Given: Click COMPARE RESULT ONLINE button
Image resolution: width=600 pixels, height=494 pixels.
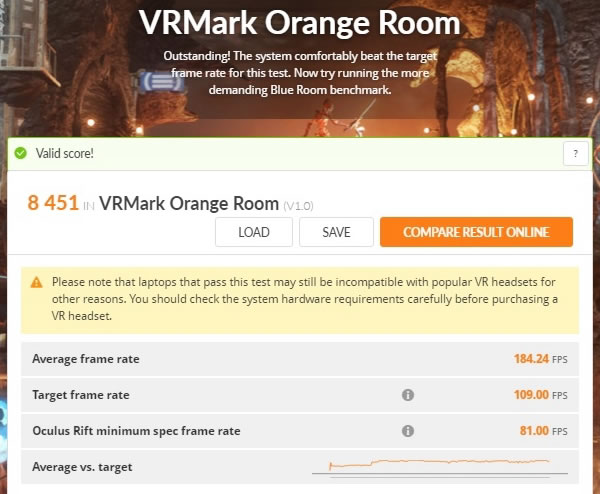Looking at the screenshot, I should pyautogui.click(x=476, y=232).
